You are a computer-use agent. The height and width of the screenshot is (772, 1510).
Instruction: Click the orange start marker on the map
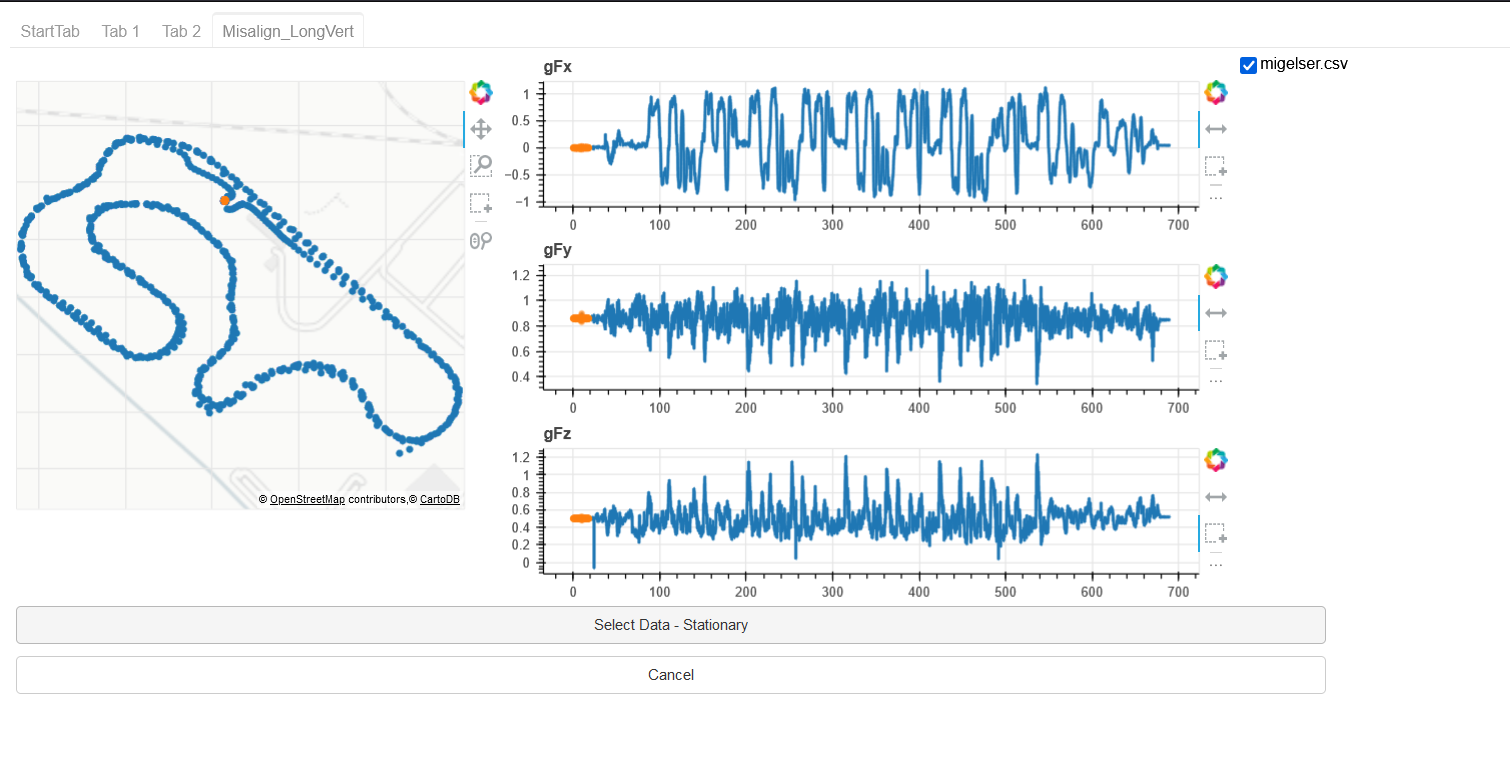[225, 200]
